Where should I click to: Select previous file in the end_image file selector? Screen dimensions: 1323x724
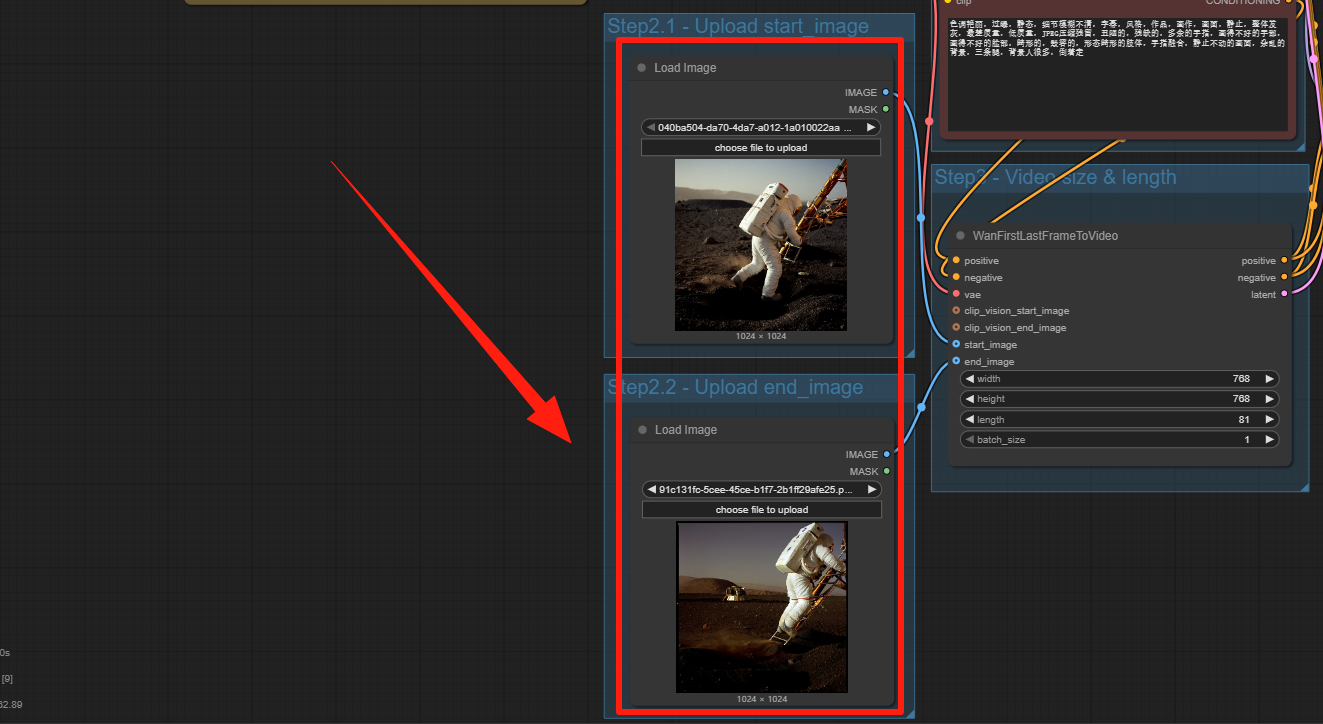click(651, 490)
